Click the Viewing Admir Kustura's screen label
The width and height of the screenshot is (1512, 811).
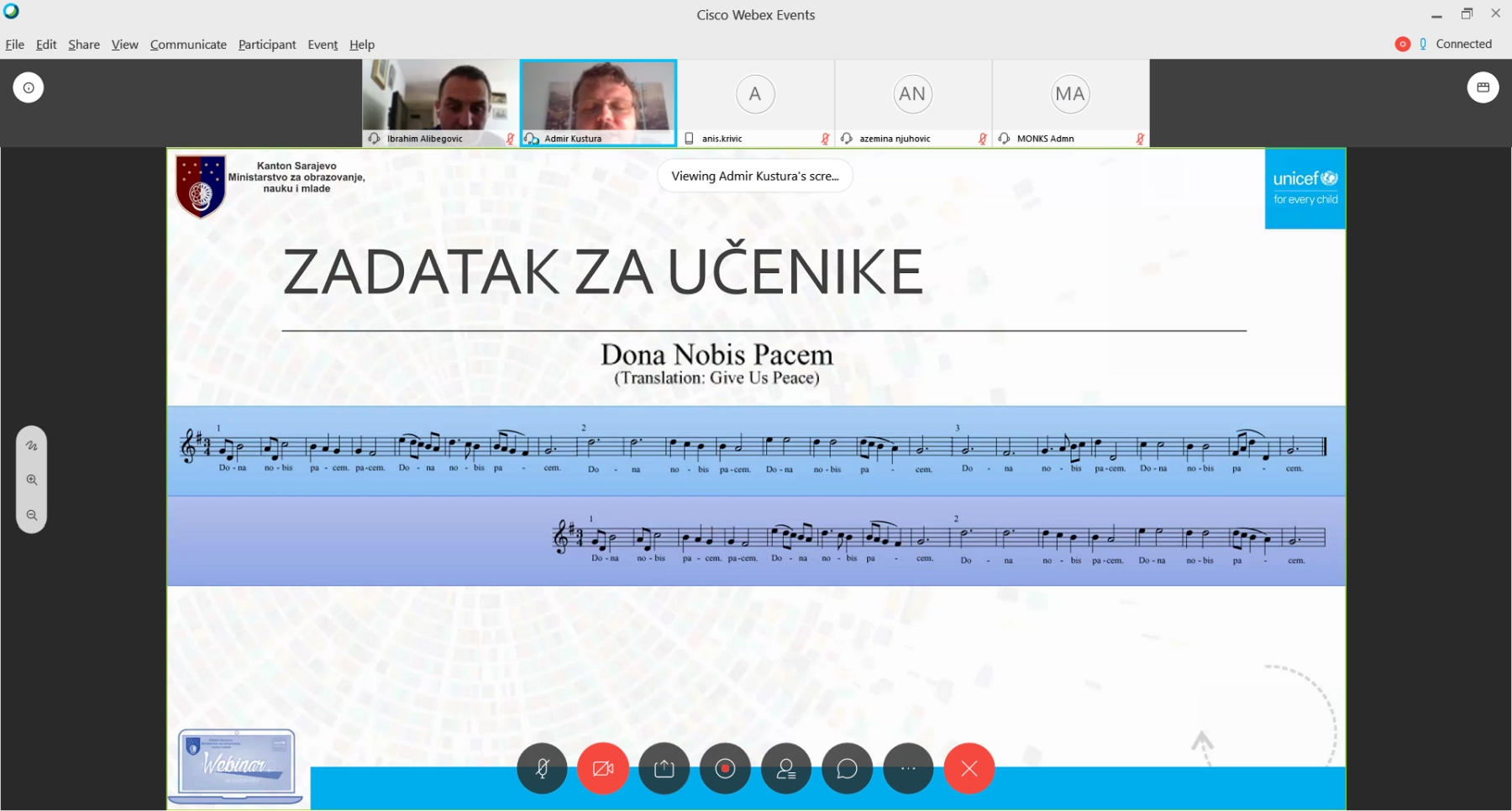tap(754, 176)
